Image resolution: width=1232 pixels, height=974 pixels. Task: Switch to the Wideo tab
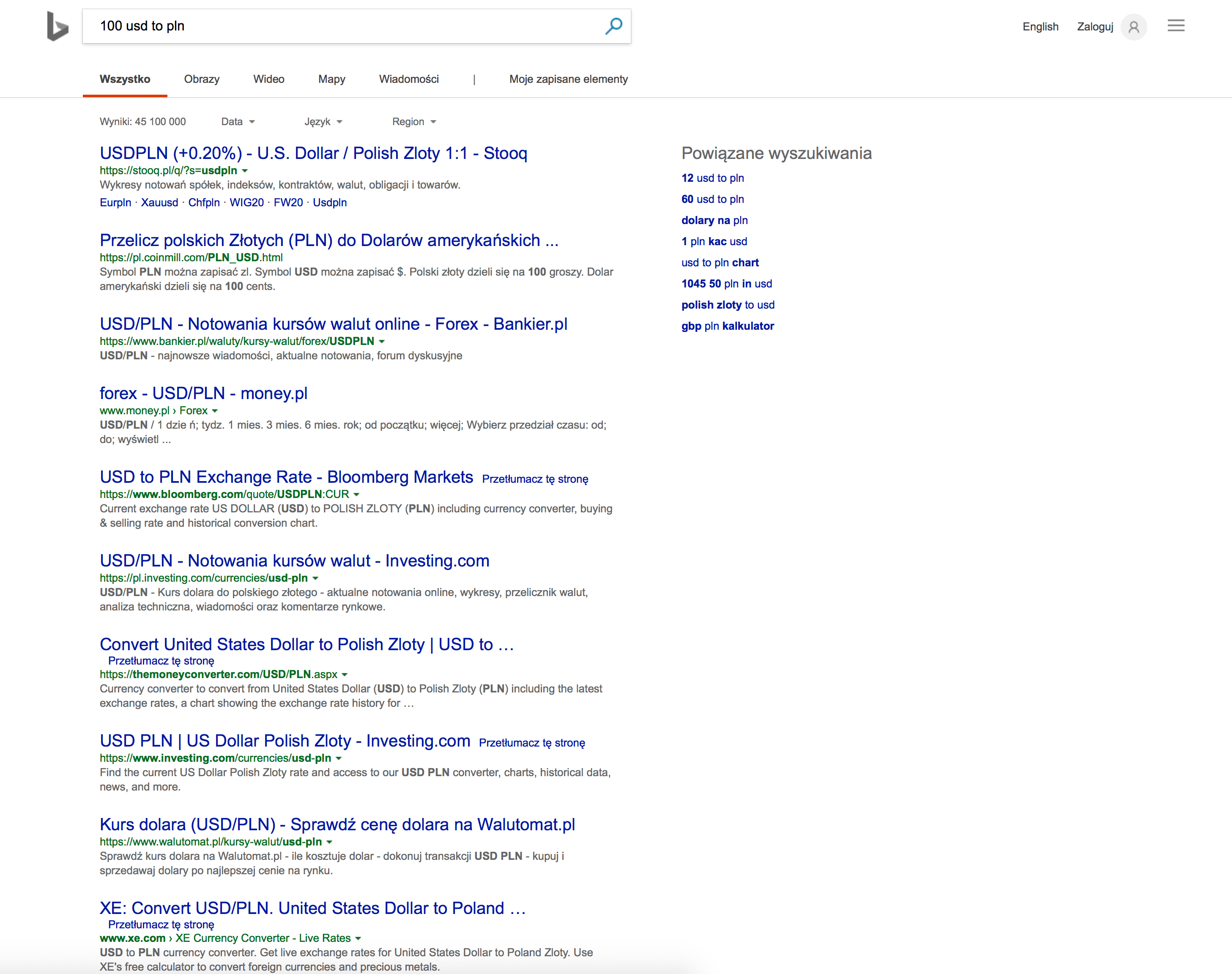pyautogui.click(x=268, y=79)
